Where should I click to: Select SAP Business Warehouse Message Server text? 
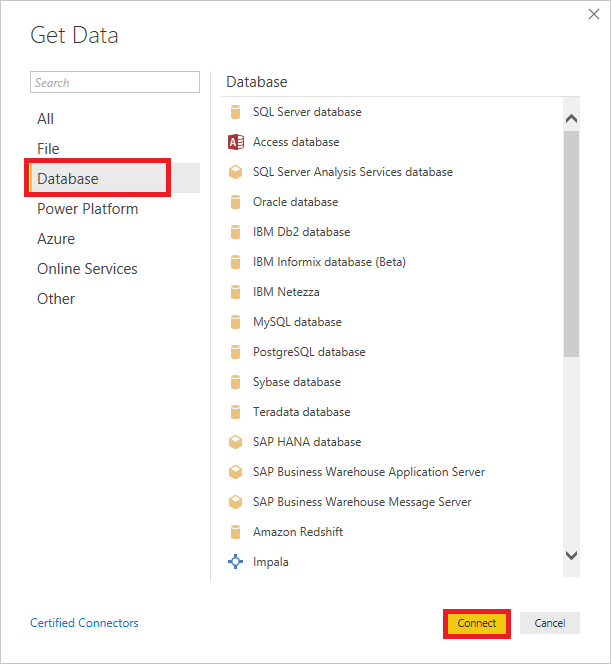pyautogui.click(x=362, y=502)
